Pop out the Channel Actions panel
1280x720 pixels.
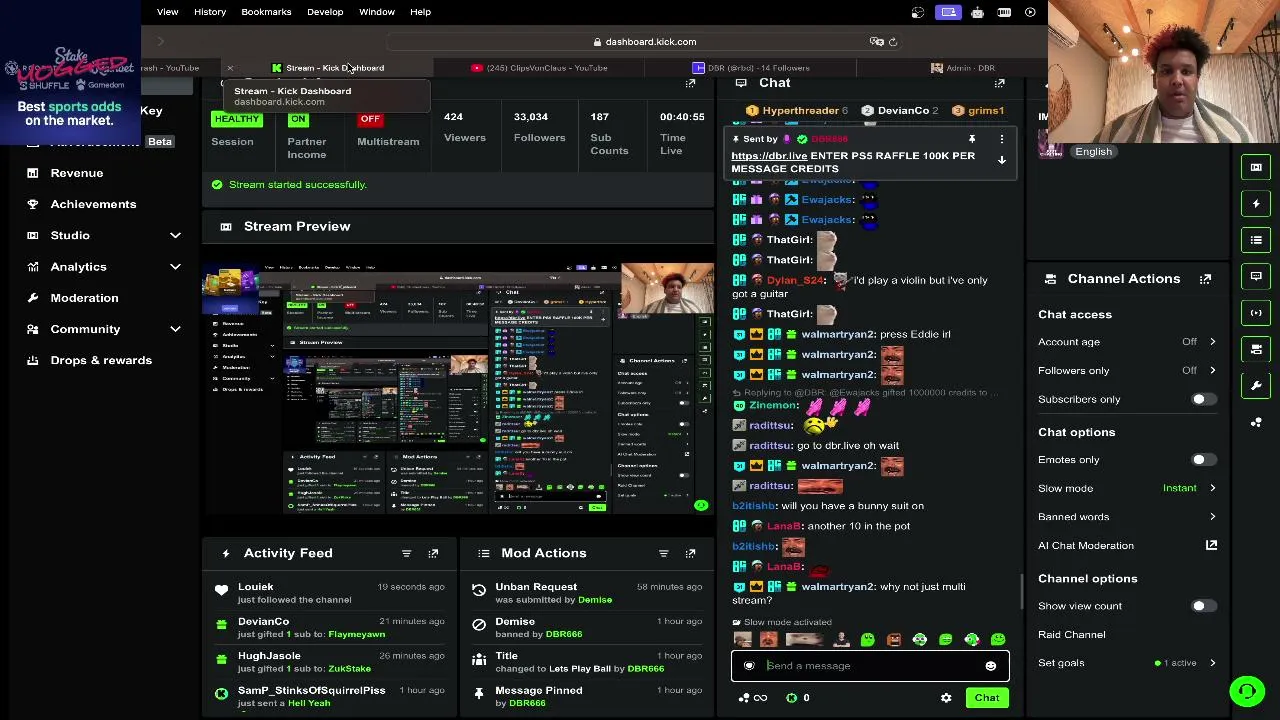click(1205, 279)
